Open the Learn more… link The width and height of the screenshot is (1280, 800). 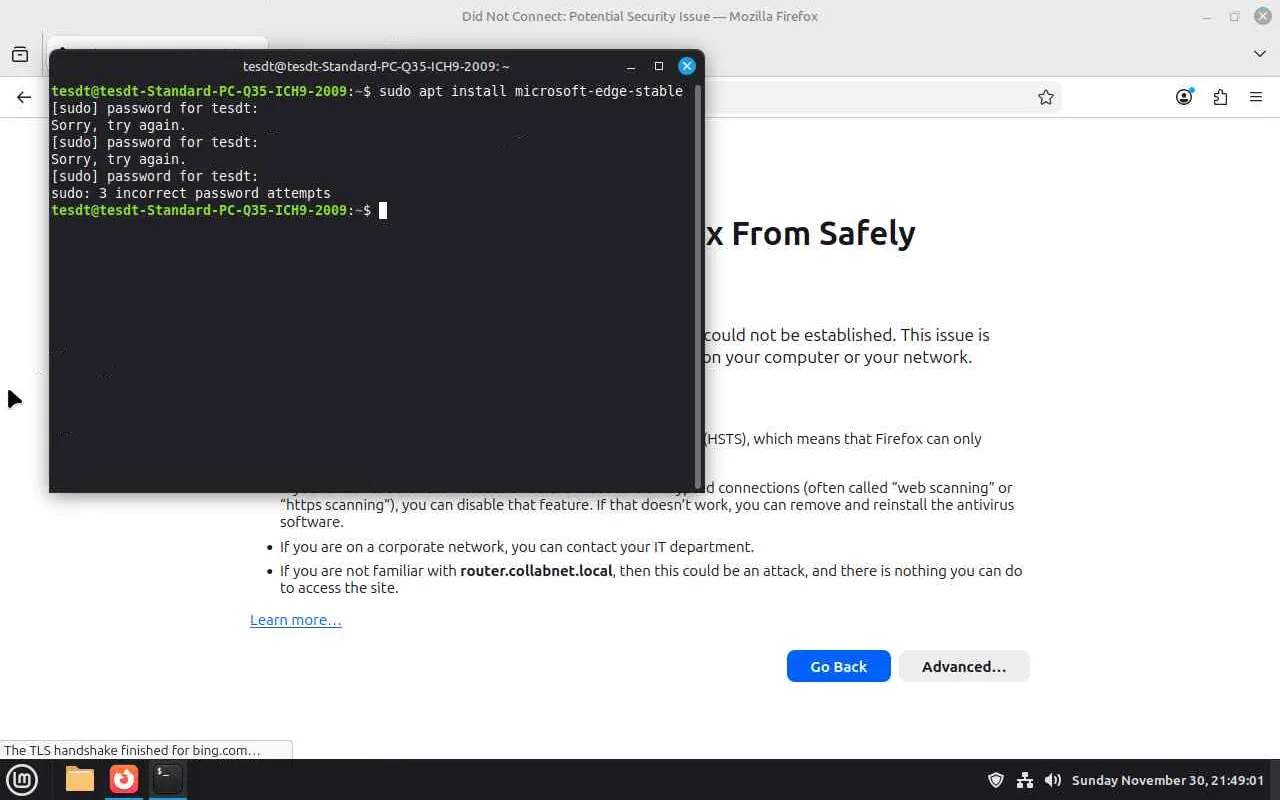pos(296,620)
